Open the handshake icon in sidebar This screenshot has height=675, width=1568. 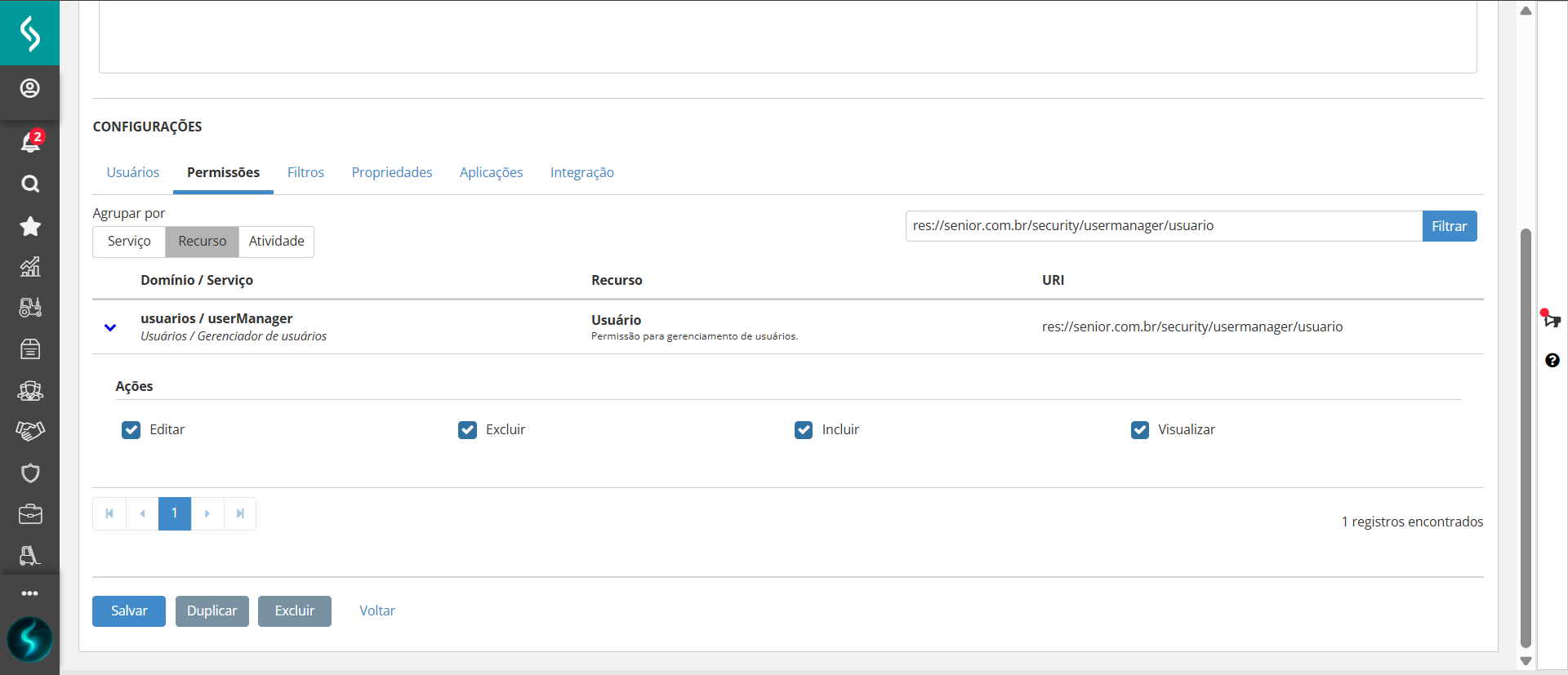30,431
